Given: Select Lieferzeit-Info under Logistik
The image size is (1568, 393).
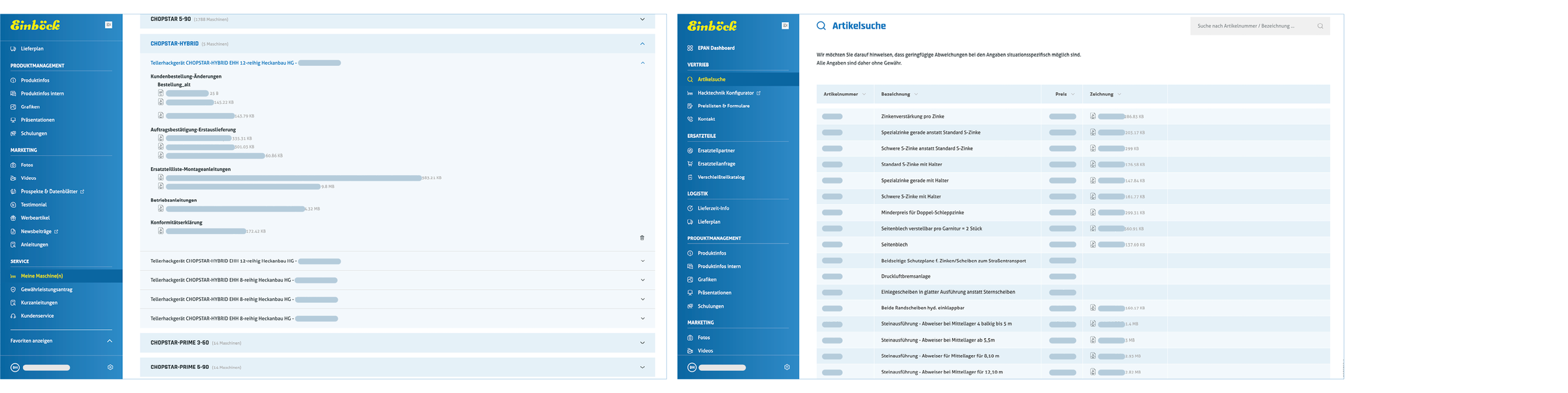Looking at the screenshot, I should [x=713, y=208].
